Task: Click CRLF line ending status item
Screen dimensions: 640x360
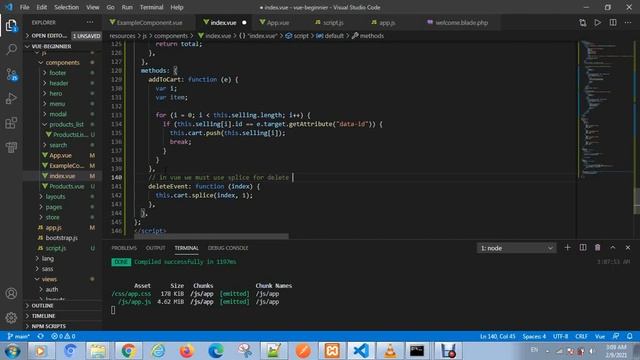Action: [x=581, y=336]
